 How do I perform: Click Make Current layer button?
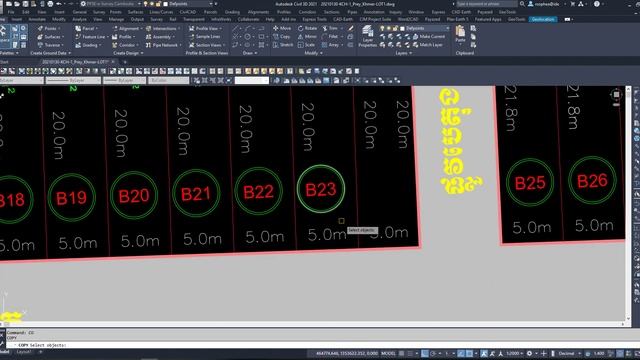coord(429,36)
